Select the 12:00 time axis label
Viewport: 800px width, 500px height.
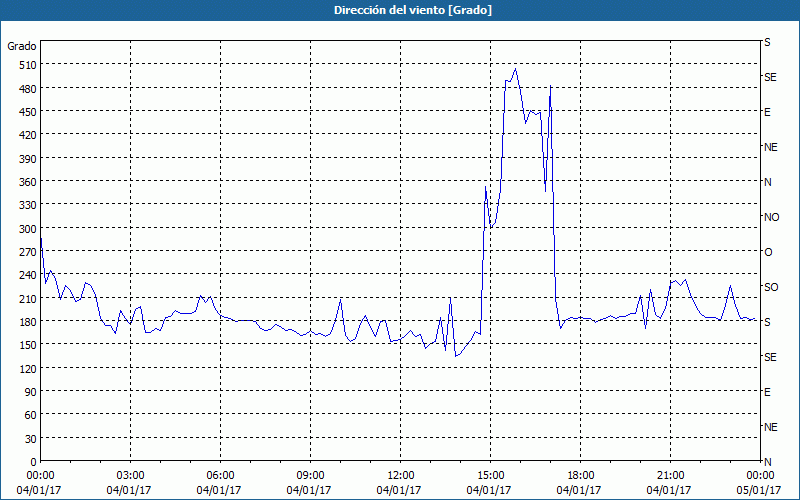pyautogui.click(x=401, y=476)
